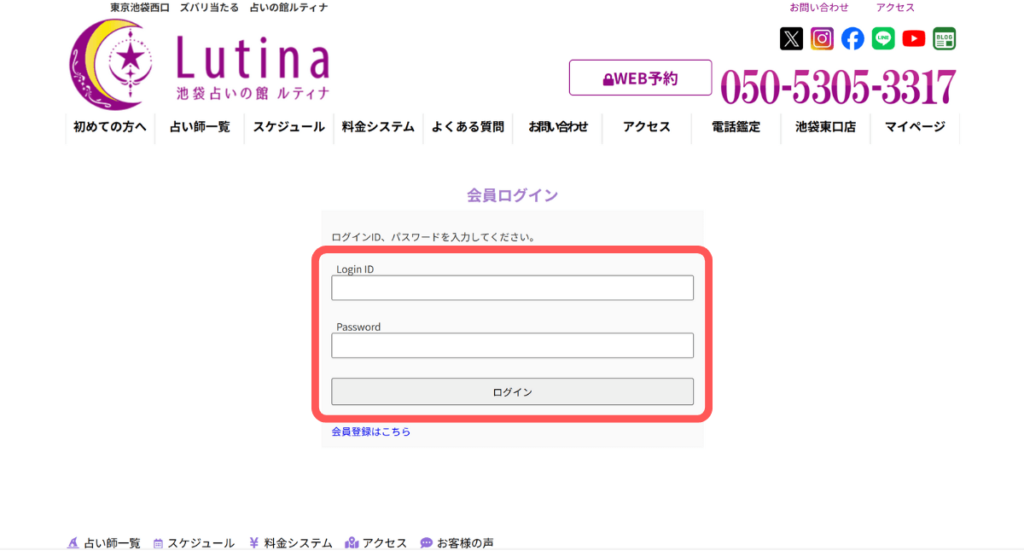Open マイページ menu item

[915, 127]
